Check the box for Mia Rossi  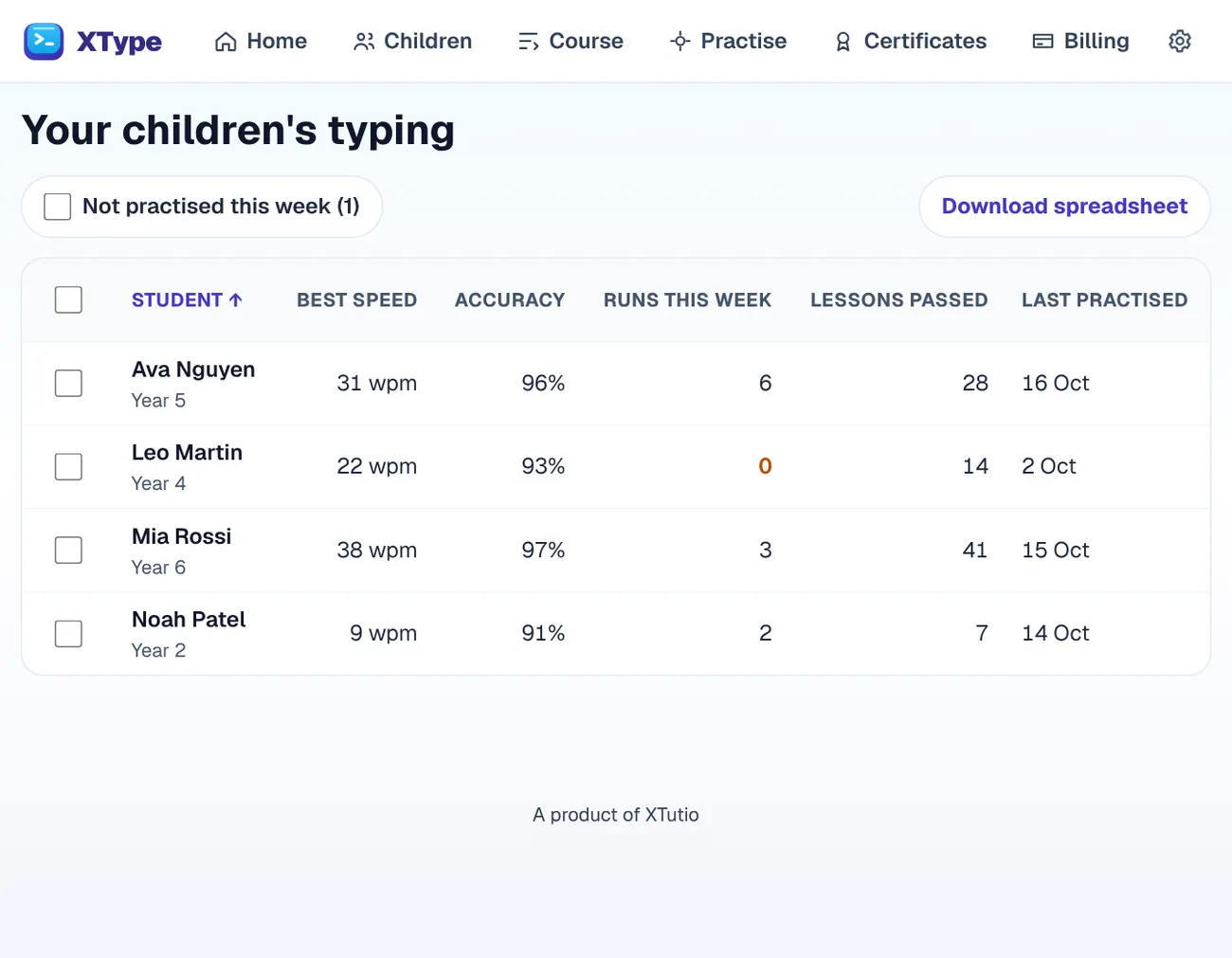68,551
